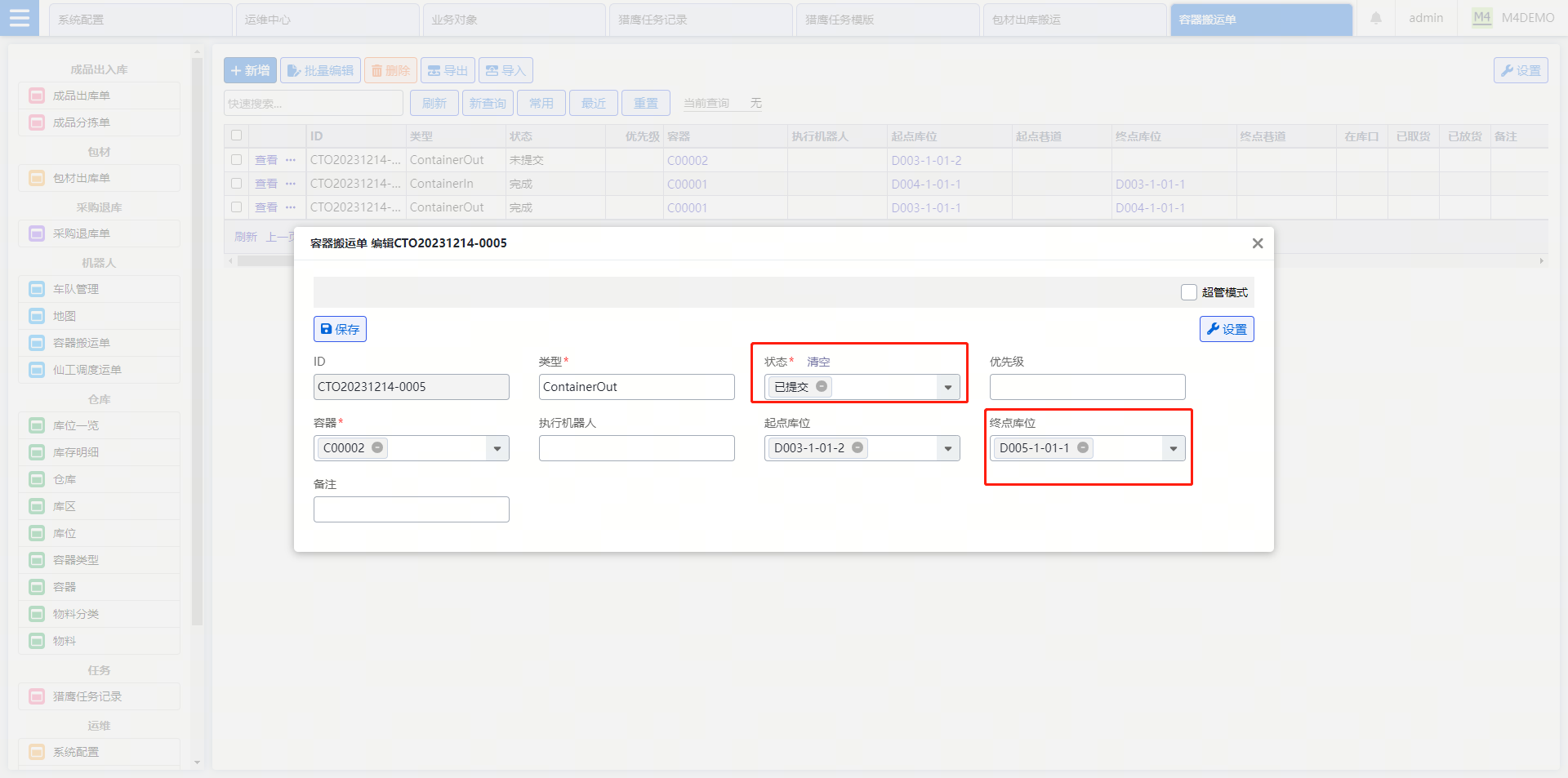The image size is (1568, 778).
Task: Remove the D005-1-01-1 end location tag
Action: (x=1083, y=447)
